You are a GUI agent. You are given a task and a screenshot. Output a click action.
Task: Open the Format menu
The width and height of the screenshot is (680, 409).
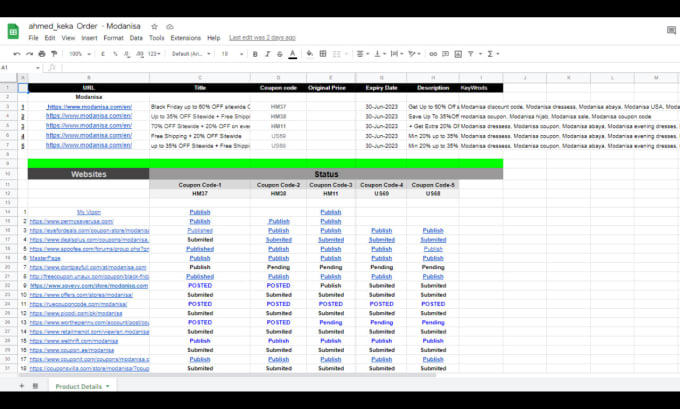(x=114, y=38)
